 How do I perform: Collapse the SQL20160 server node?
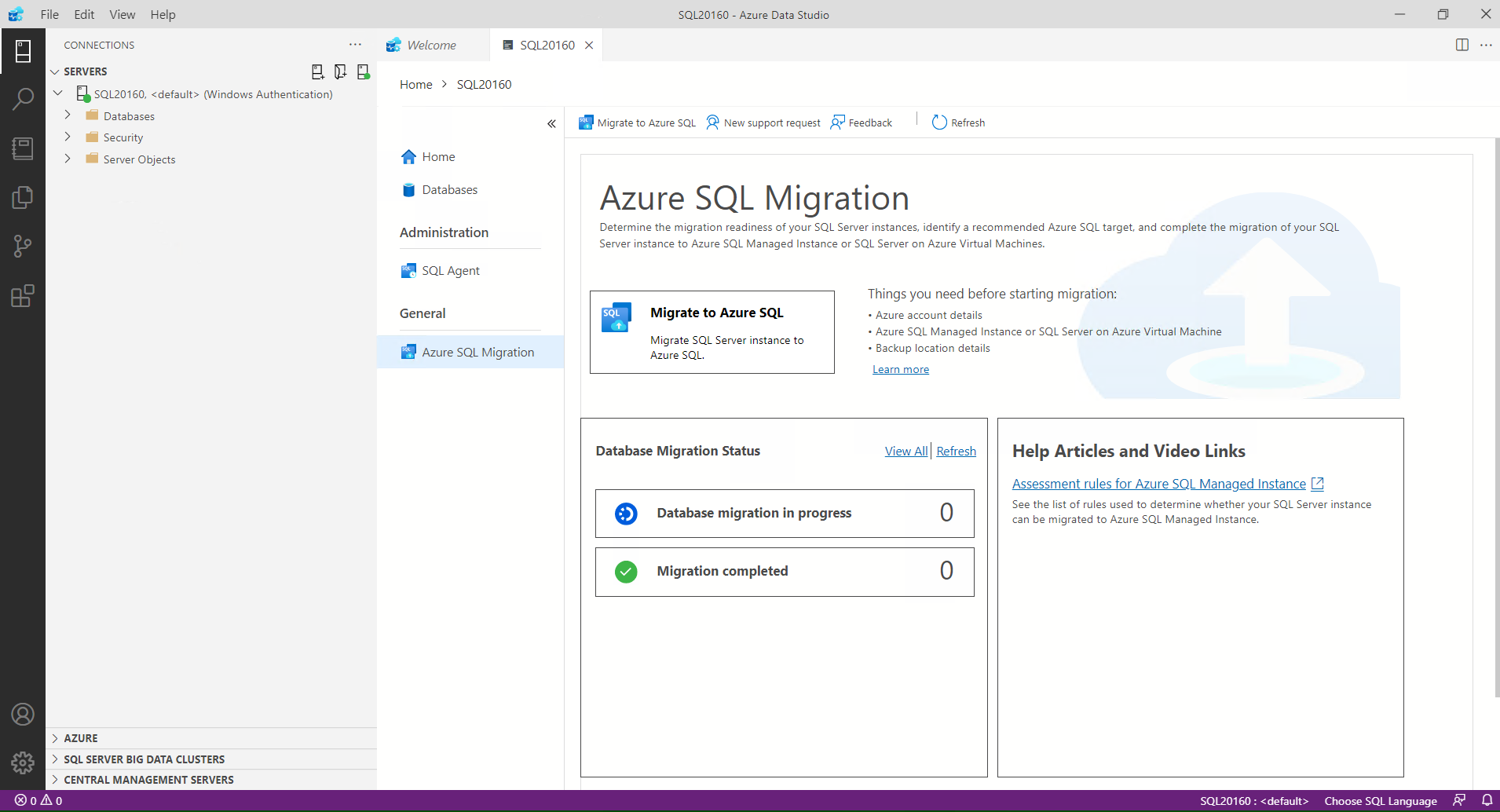57,92
